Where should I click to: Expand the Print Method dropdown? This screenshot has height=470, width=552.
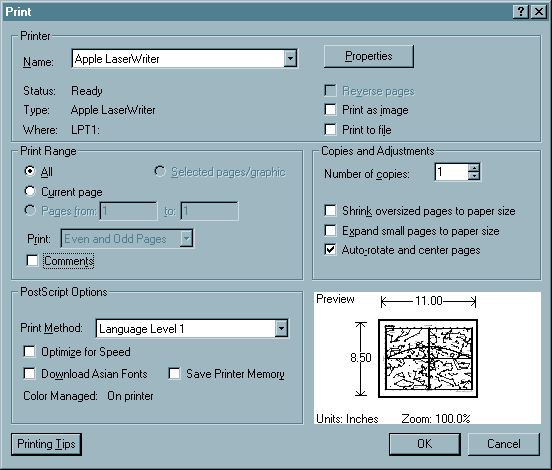click(281, 328)
